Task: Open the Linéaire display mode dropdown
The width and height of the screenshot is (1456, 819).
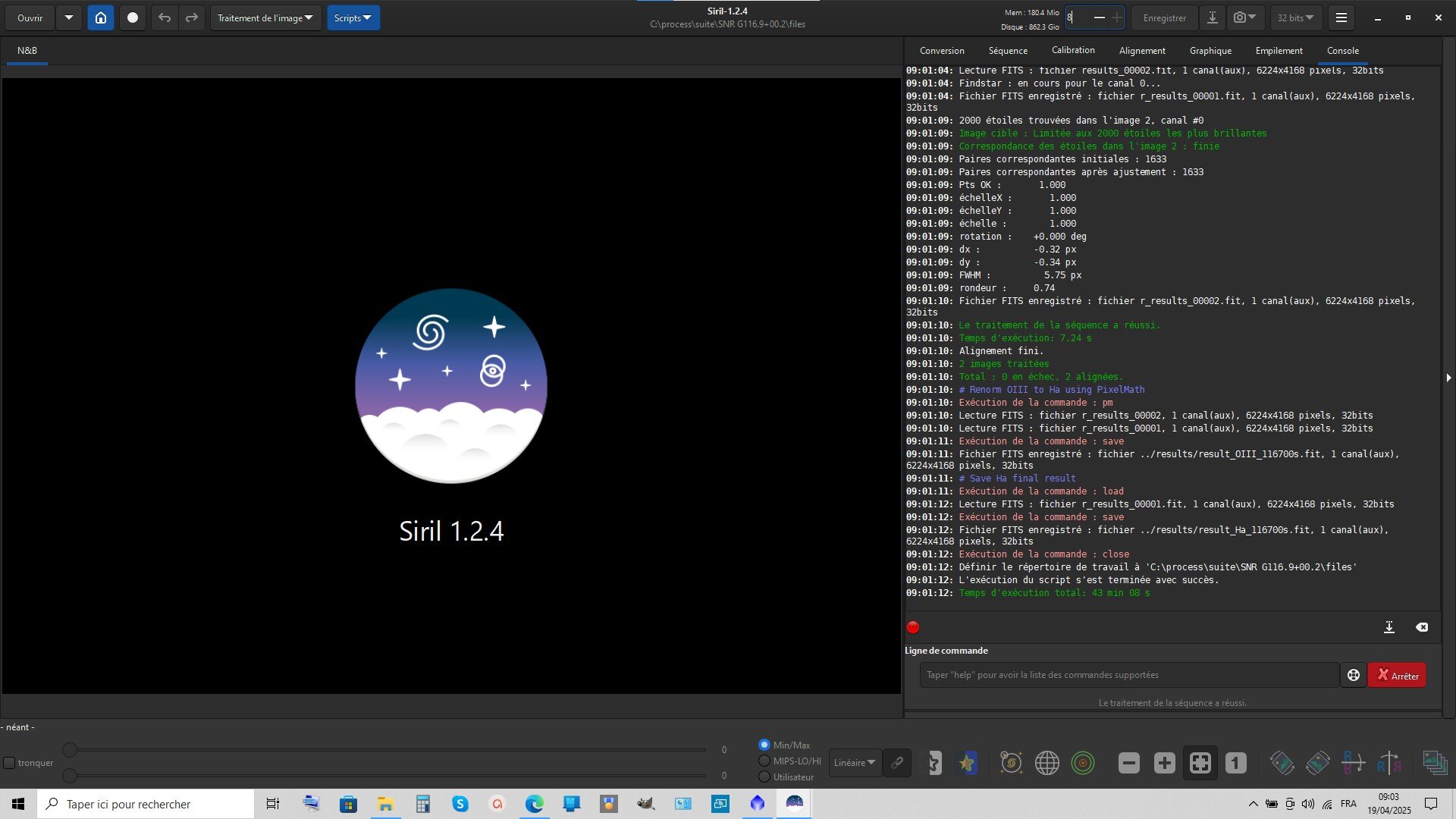Action: 854,763
